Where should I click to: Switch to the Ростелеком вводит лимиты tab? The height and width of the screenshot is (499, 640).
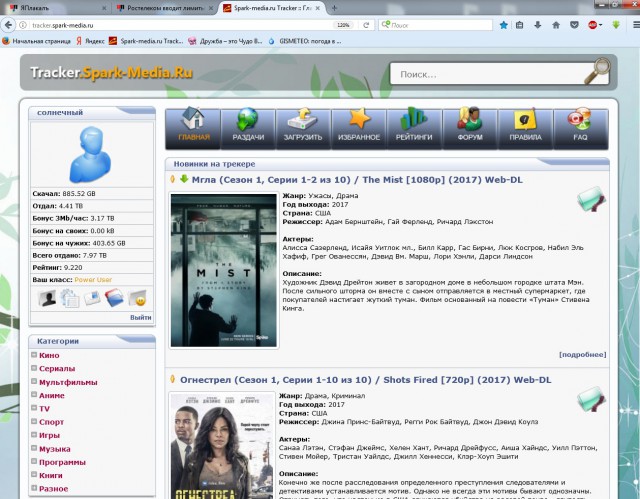(x=165, y=8)
